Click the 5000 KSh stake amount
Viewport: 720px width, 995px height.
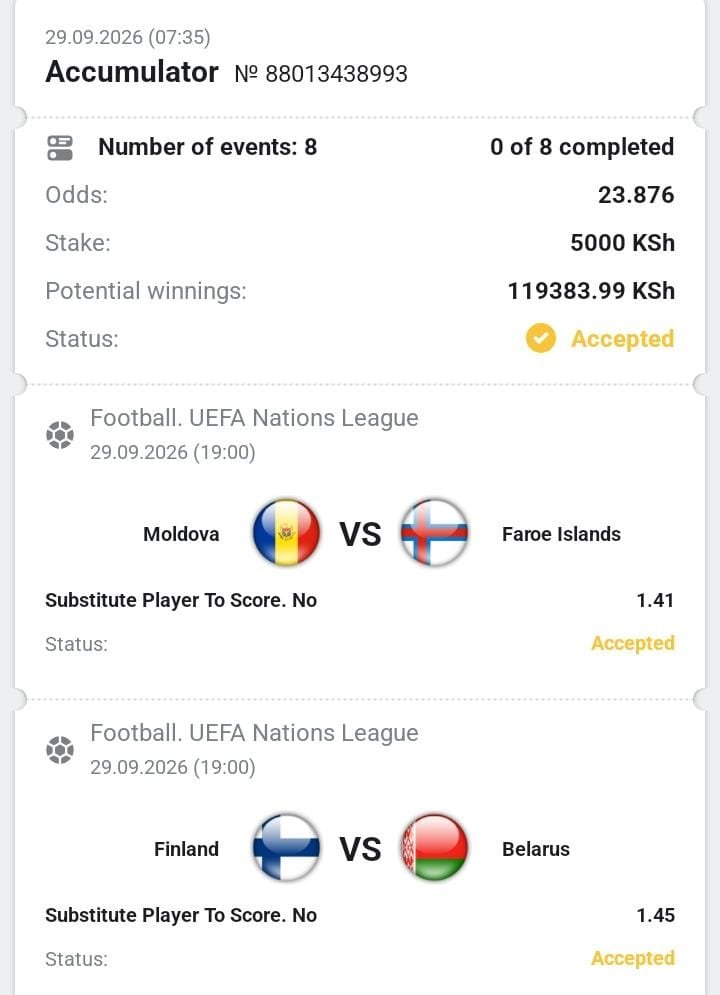click(622, 242)
